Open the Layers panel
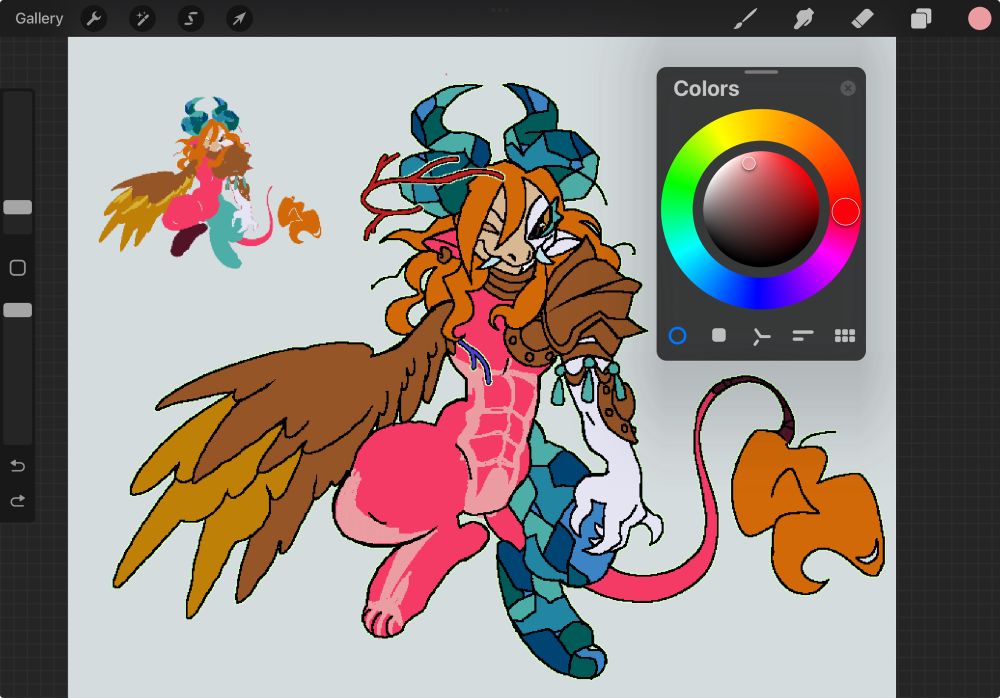1000x698 pixels. pyautogui.click(x=921, y=19)
